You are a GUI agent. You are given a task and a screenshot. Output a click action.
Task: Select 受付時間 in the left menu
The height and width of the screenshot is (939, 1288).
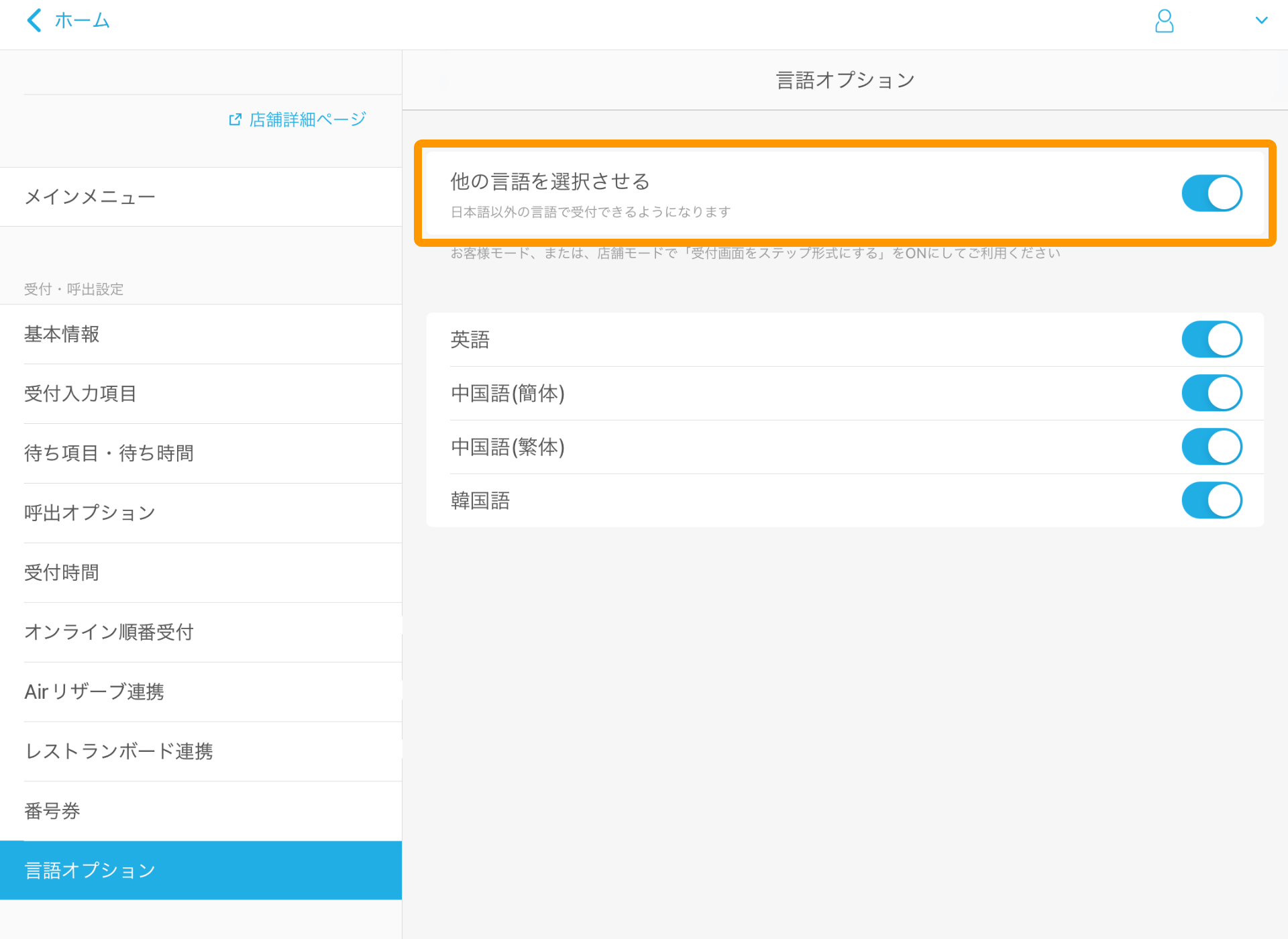(x=61, y=572)
